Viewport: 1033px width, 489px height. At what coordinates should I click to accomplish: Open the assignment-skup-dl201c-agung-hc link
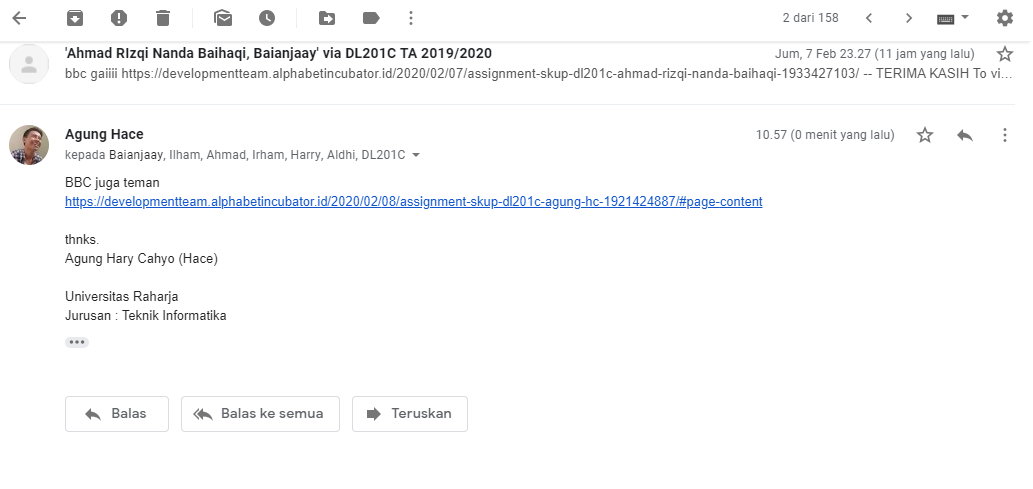tap(414, 202)
